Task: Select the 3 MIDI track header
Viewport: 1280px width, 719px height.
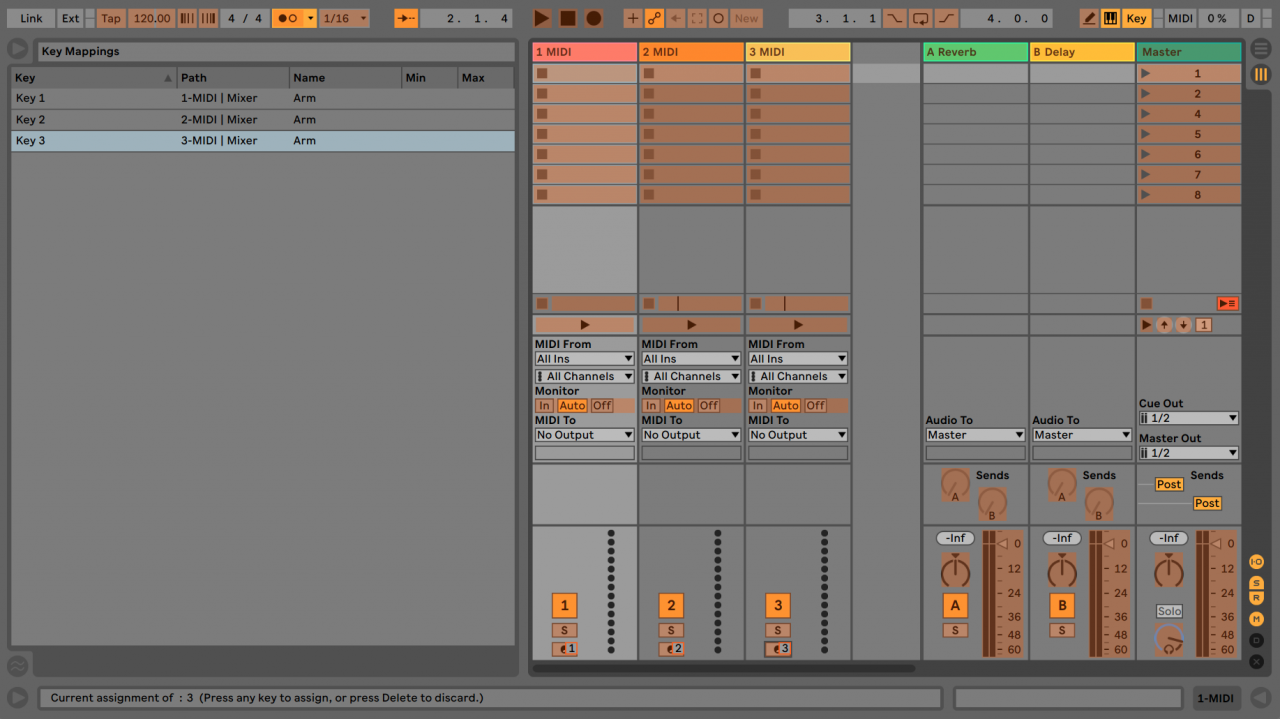Action: click(x=797, y=51)
